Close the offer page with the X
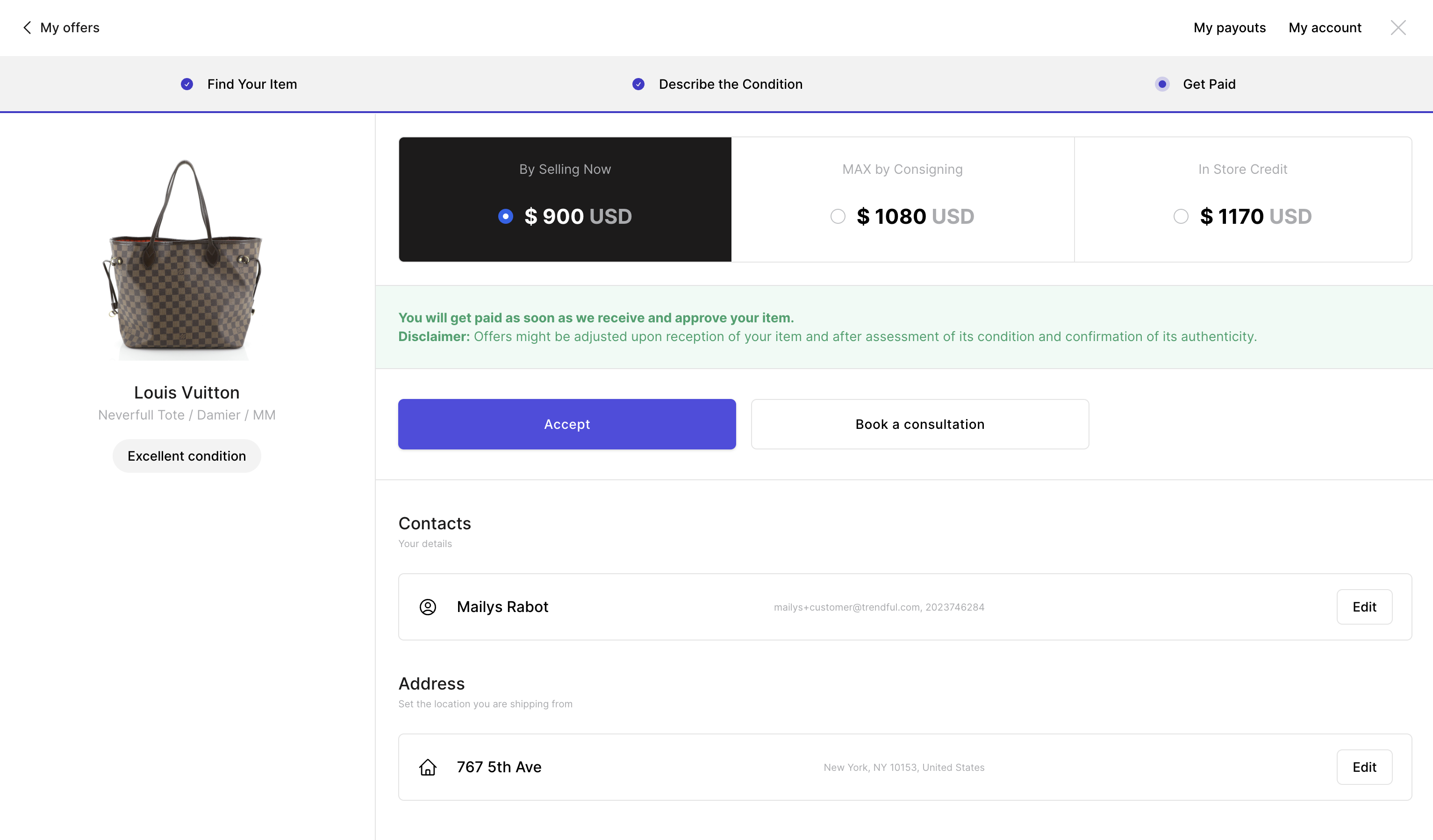Screen dimensions: 1433x840 [1398, 28]
